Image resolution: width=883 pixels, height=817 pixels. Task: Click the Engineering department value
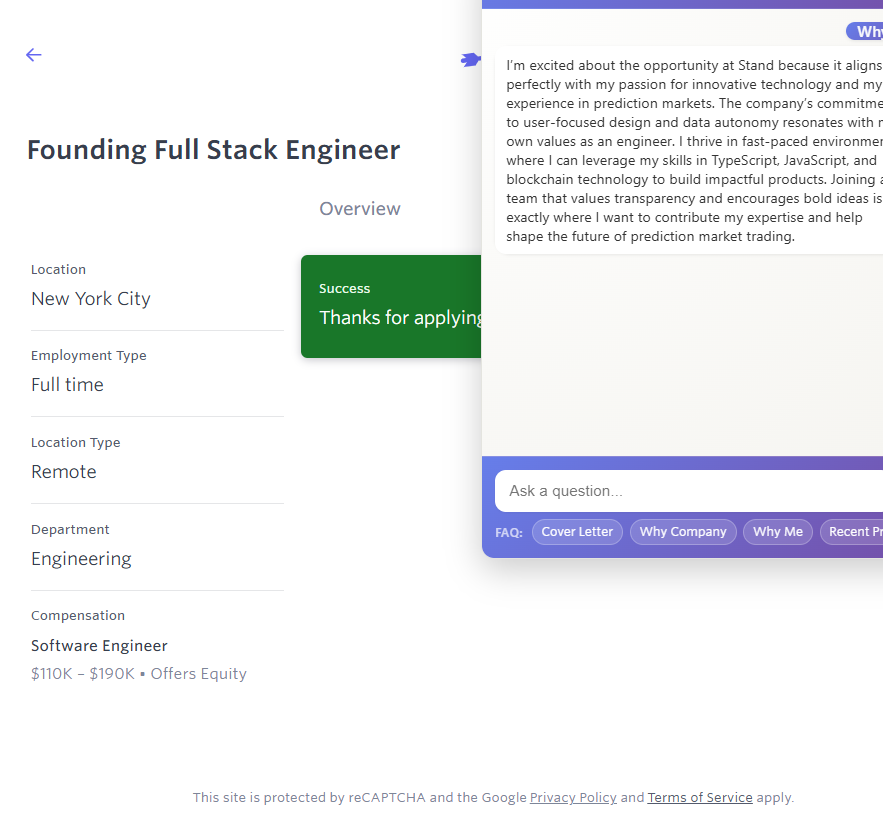[x=81, y=559]
